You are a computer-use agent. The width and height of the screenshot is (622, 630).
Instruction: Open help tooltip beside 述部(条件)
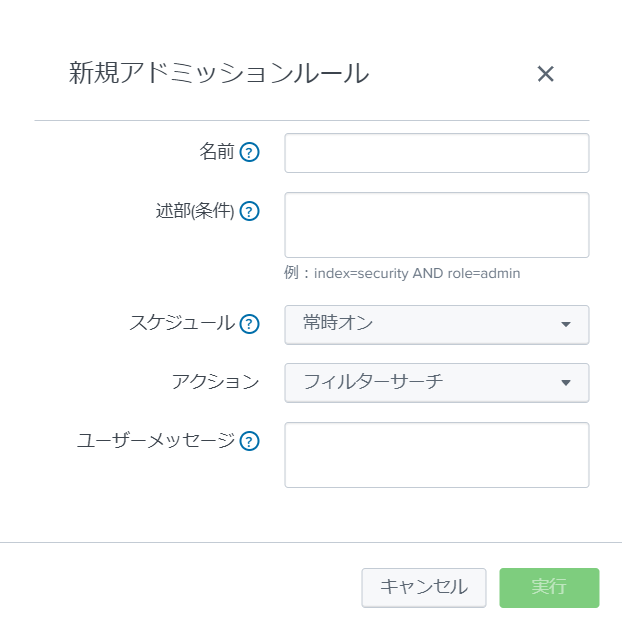click(250, 212)
